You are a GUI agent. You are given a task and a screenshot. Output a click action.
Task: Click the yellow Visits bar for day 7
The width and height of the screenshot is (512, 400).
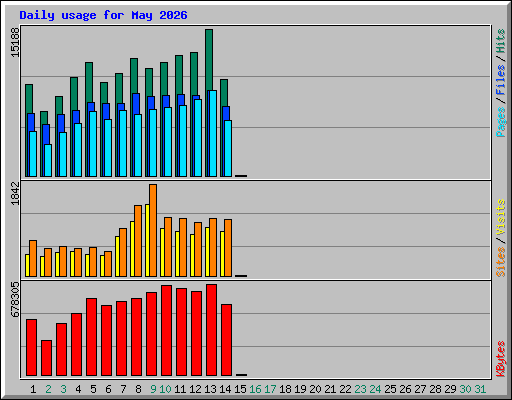tap(117, 256)
